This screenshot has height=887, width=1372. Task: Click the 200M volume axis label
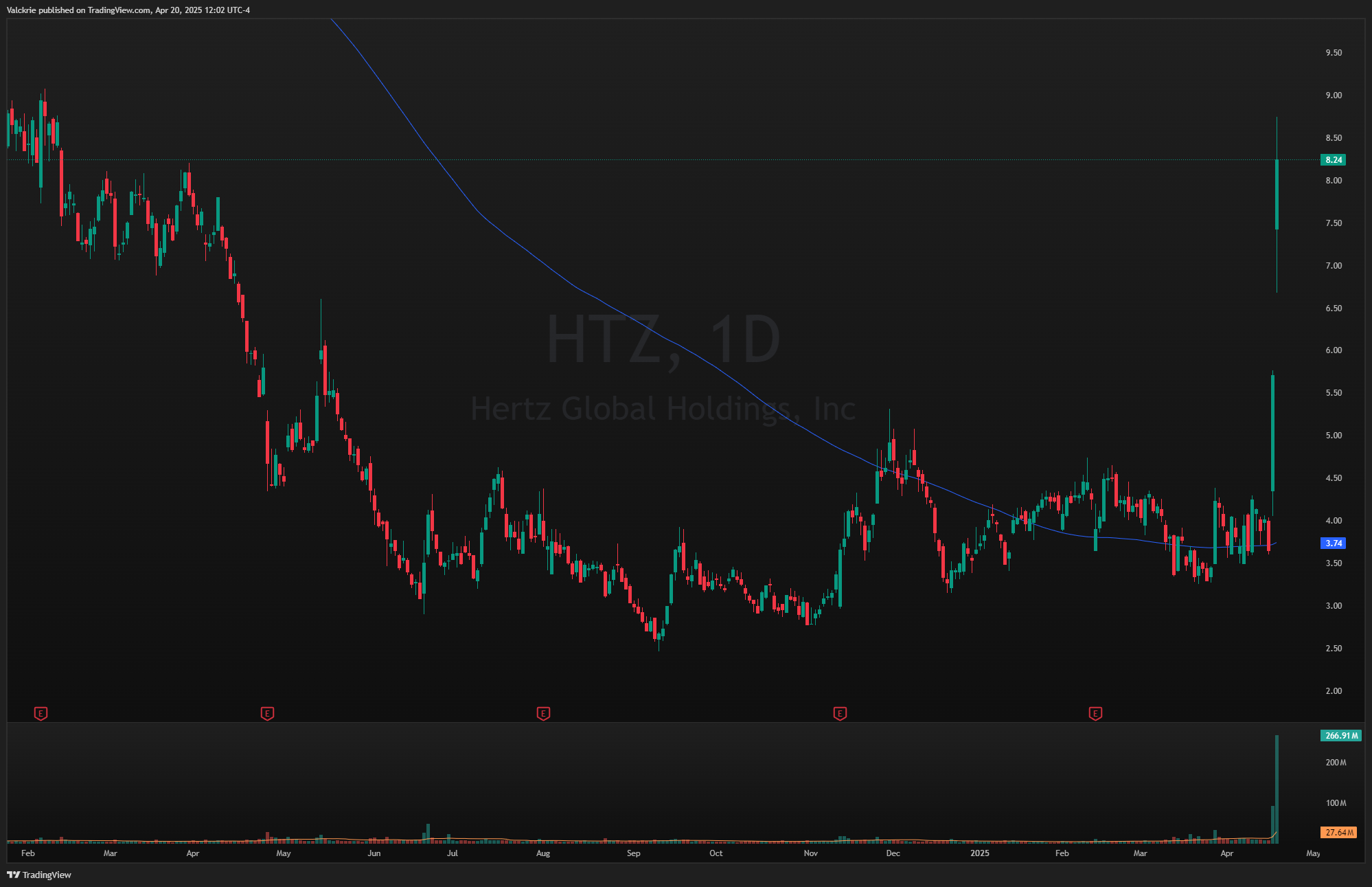pos(1336,763)
